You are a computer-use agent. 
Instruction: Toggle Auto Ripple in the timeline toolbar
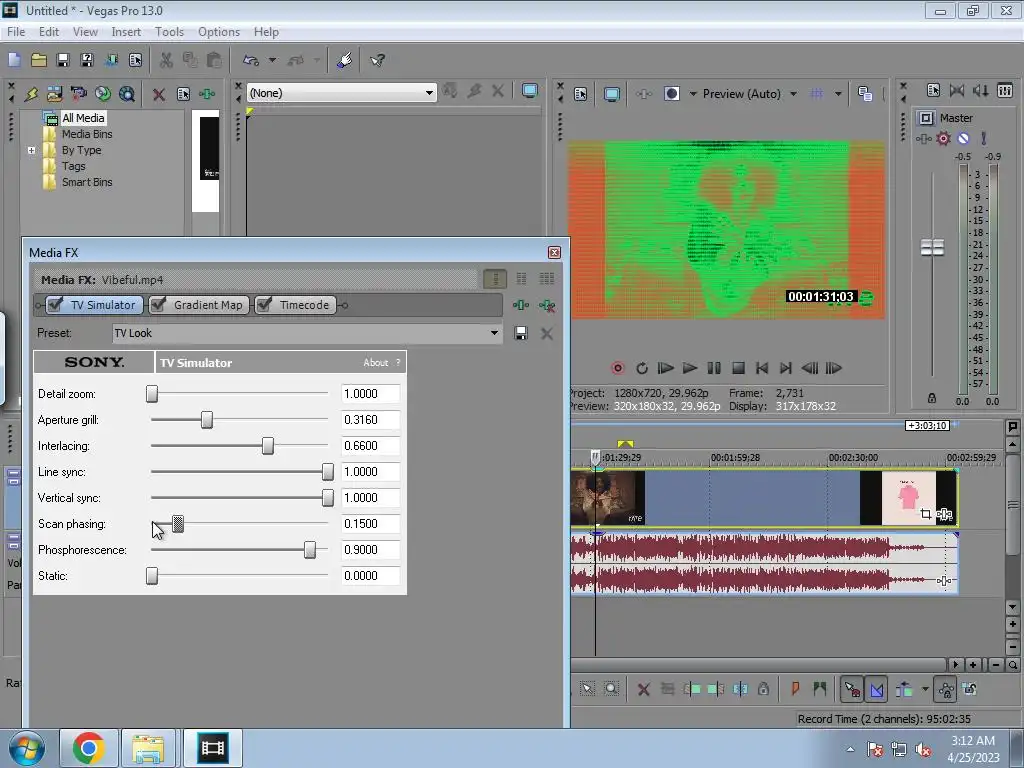[x=904, y=689]
